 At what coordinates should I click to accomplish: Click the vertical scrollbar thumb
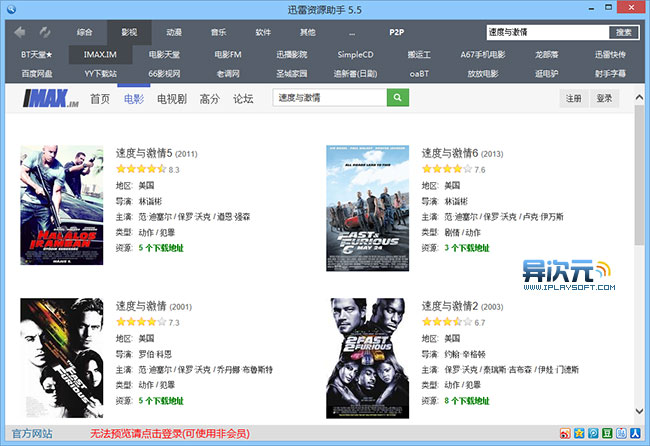(x=639, y=175)
